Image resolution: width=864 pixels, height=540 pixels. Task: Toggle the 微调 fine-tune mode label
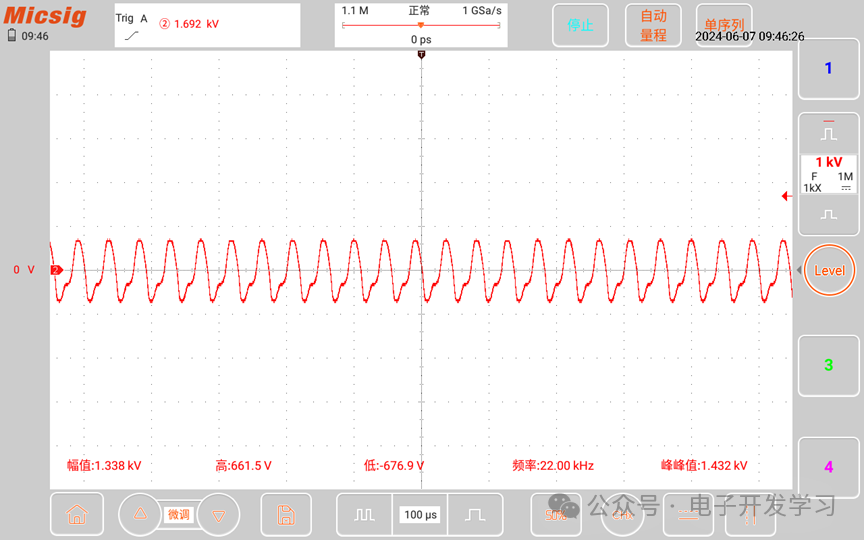178,515
